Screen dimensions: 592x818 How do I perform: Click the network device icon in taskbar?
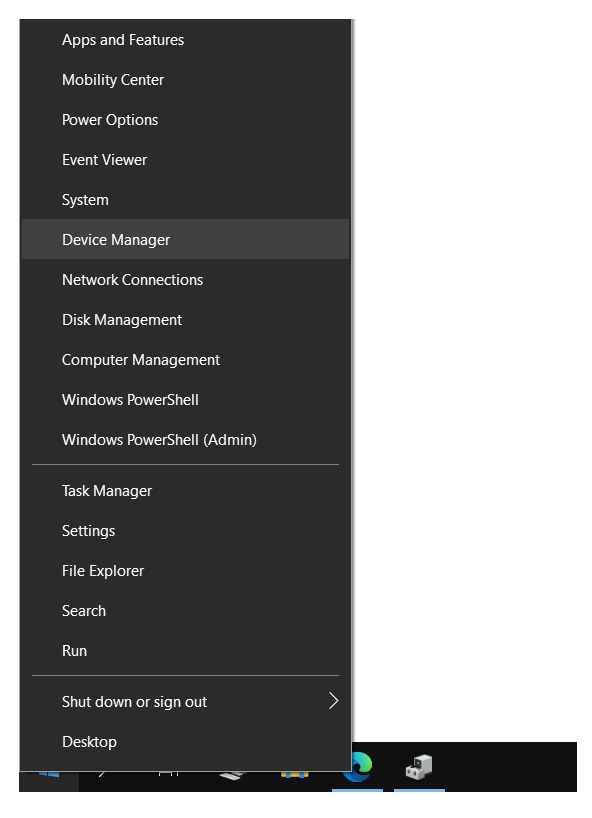click(419, 767)
